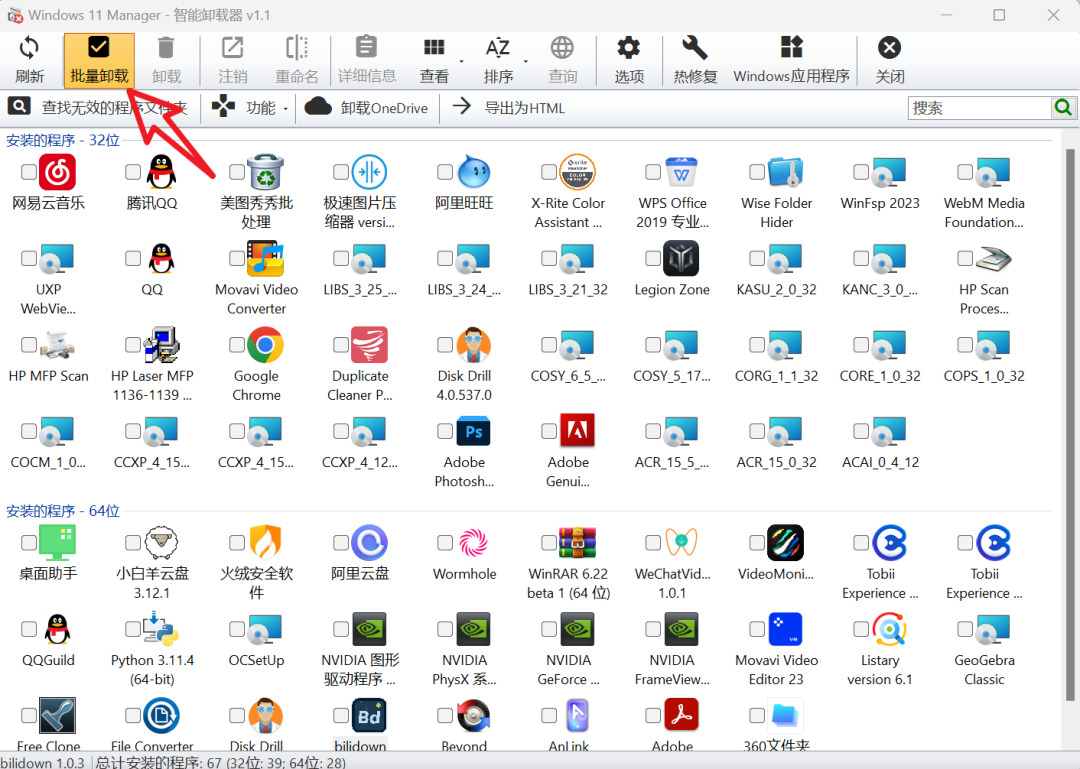Click 卸载OneDrive button
The image size is (1080, 769).
(x=366, y=107)
